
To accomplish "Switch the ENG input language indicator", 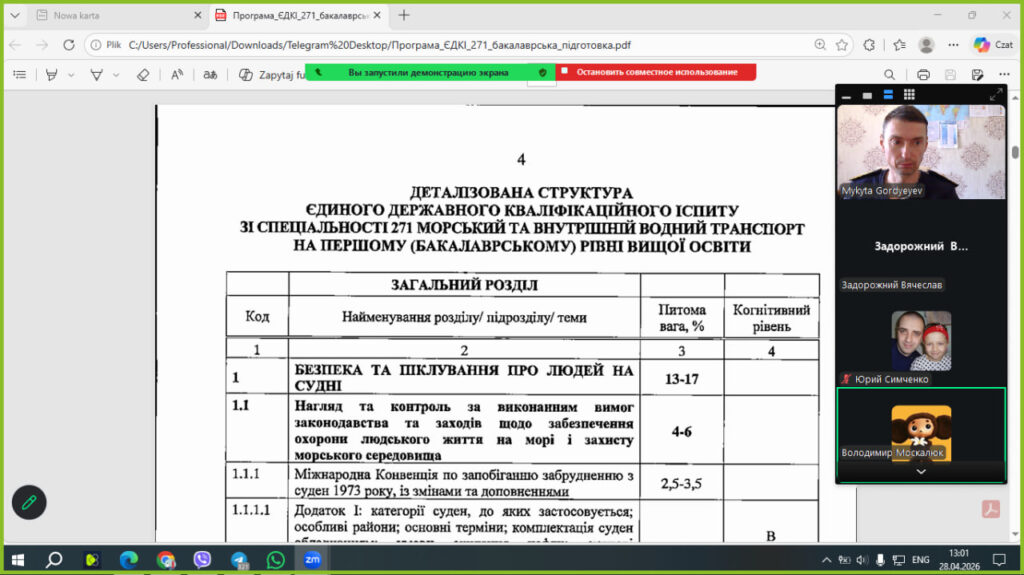I will tap(920, 560).
